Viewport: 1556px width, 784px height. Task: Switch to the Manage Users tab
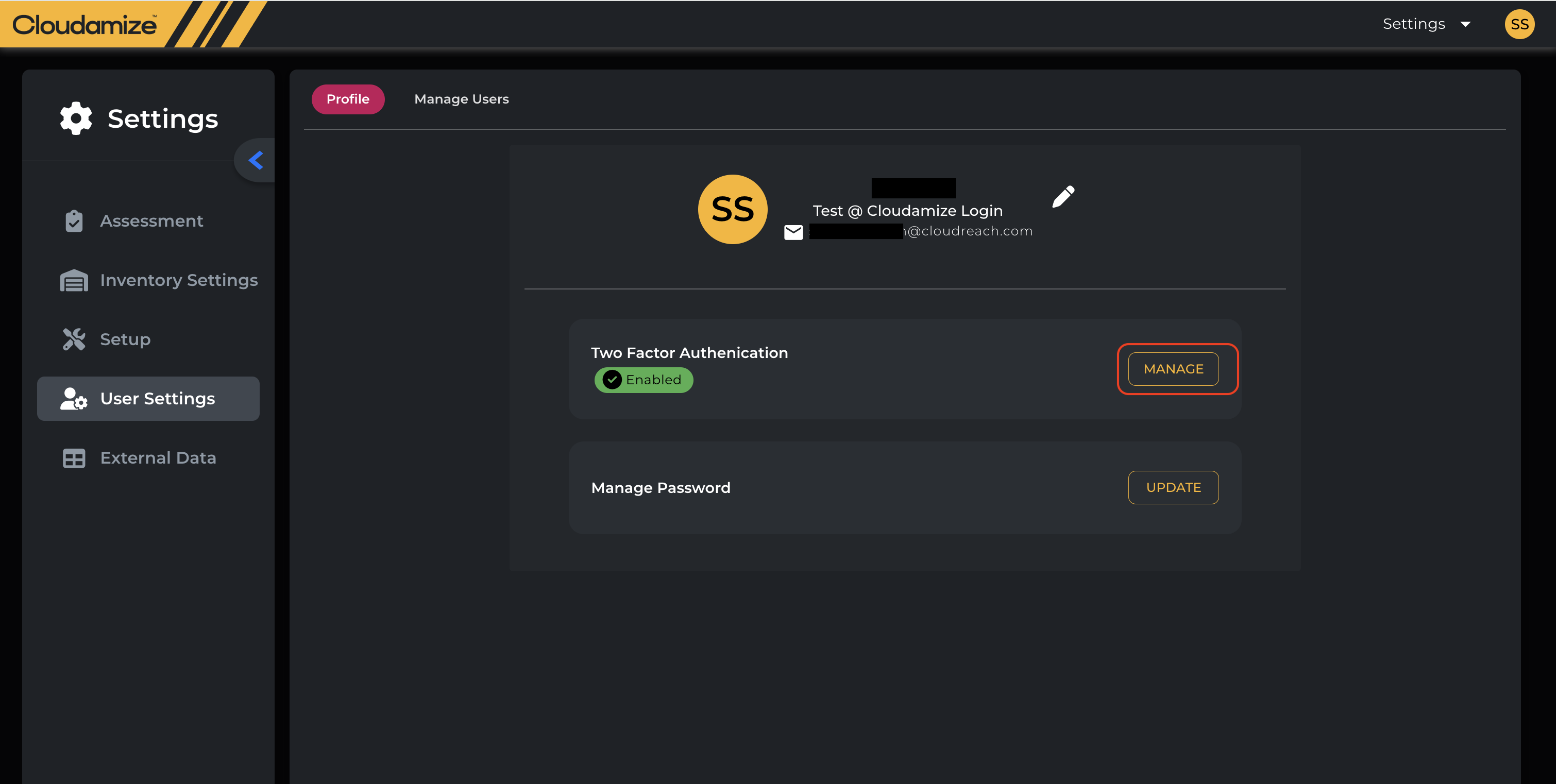click(462, 99)
